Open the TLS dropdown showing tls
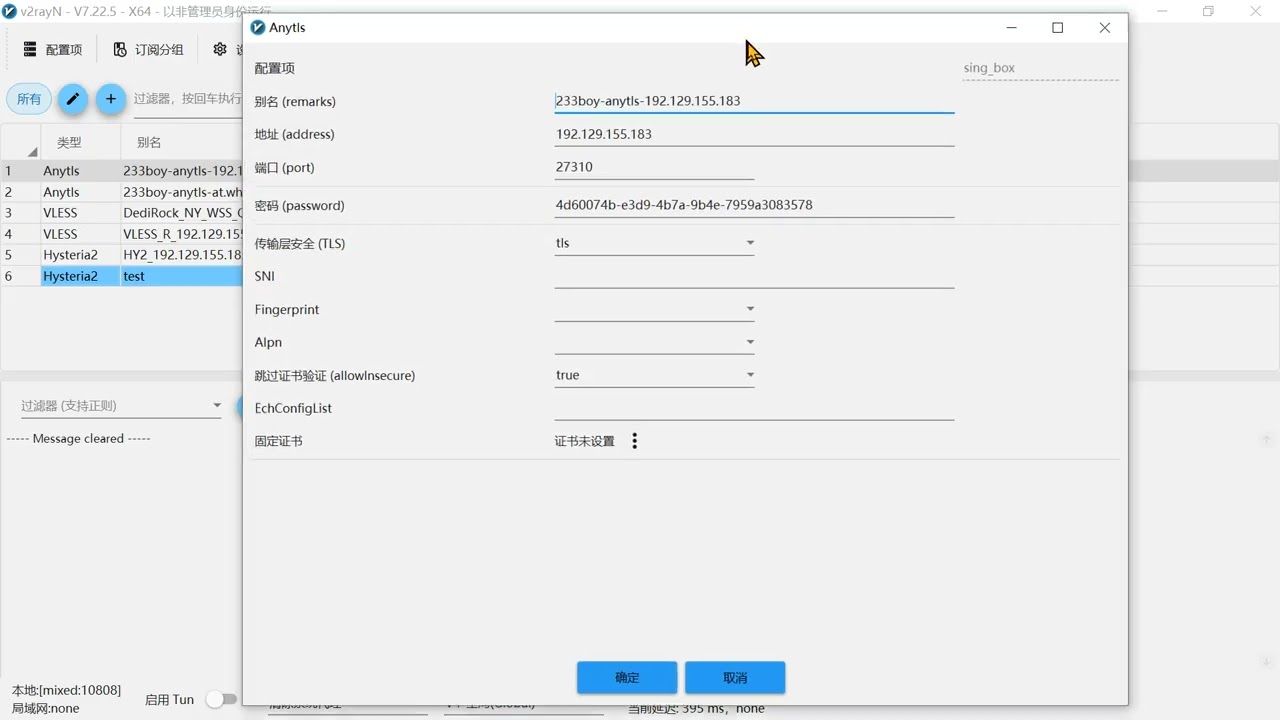The width and height of the screenshot is (1280, 720). pyautogui.click(x=654, y=243)
